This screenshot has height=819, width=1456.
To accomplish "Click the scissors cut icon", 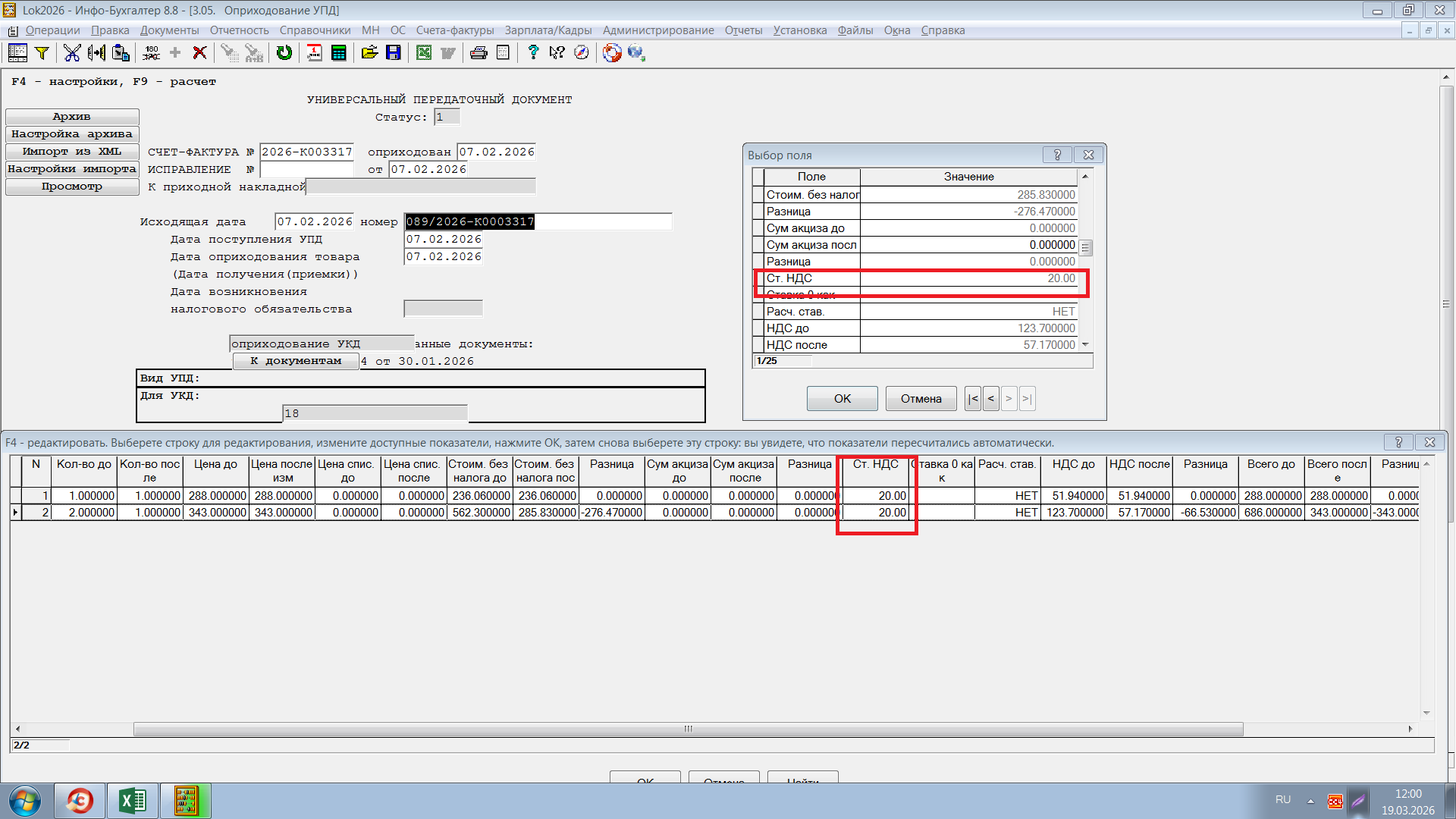I will pyautogui.click(x=72, y=52).
